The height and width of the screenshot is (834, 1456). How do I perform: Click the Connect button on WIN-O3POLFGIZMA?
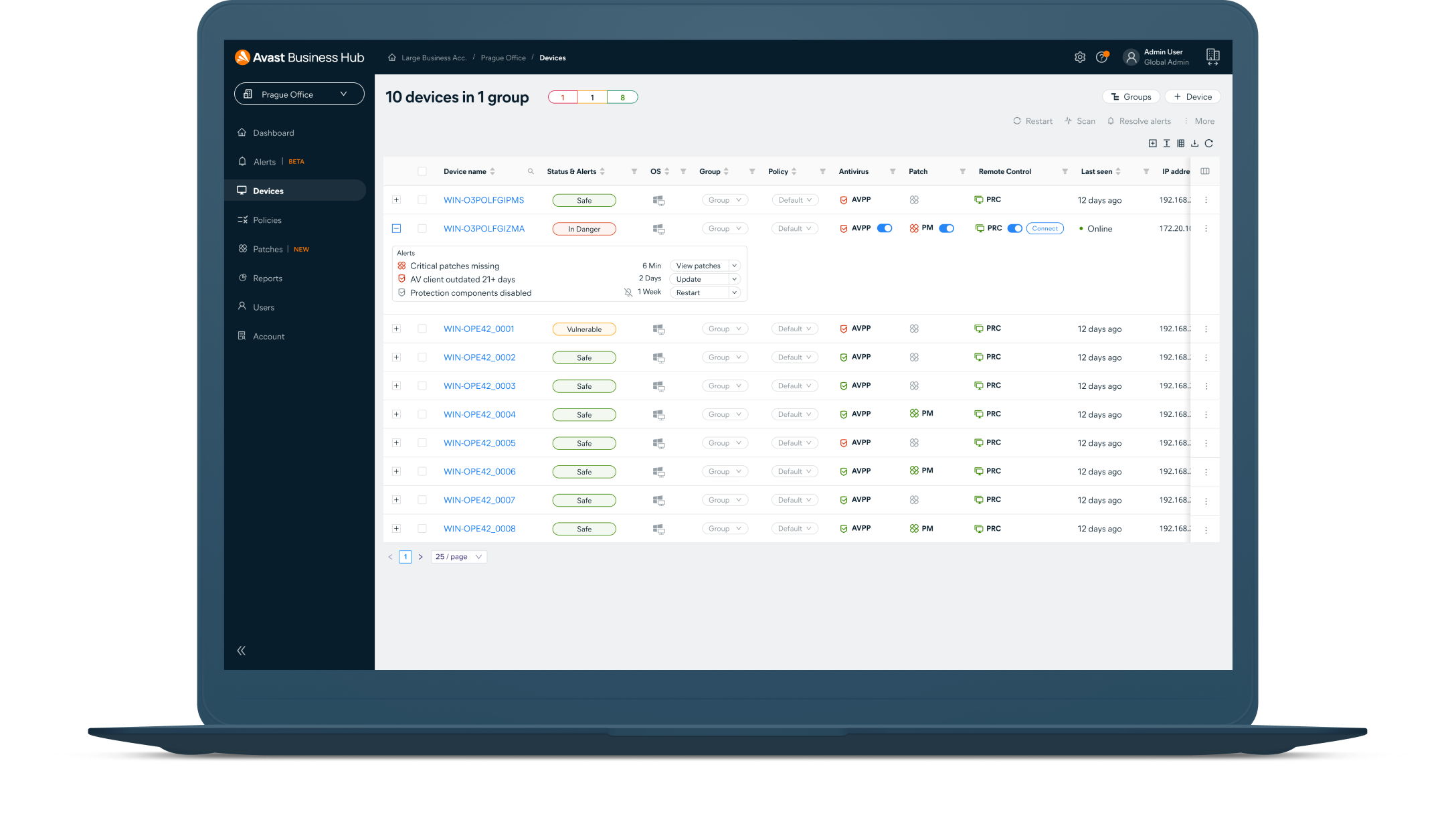pos(1044,228)
